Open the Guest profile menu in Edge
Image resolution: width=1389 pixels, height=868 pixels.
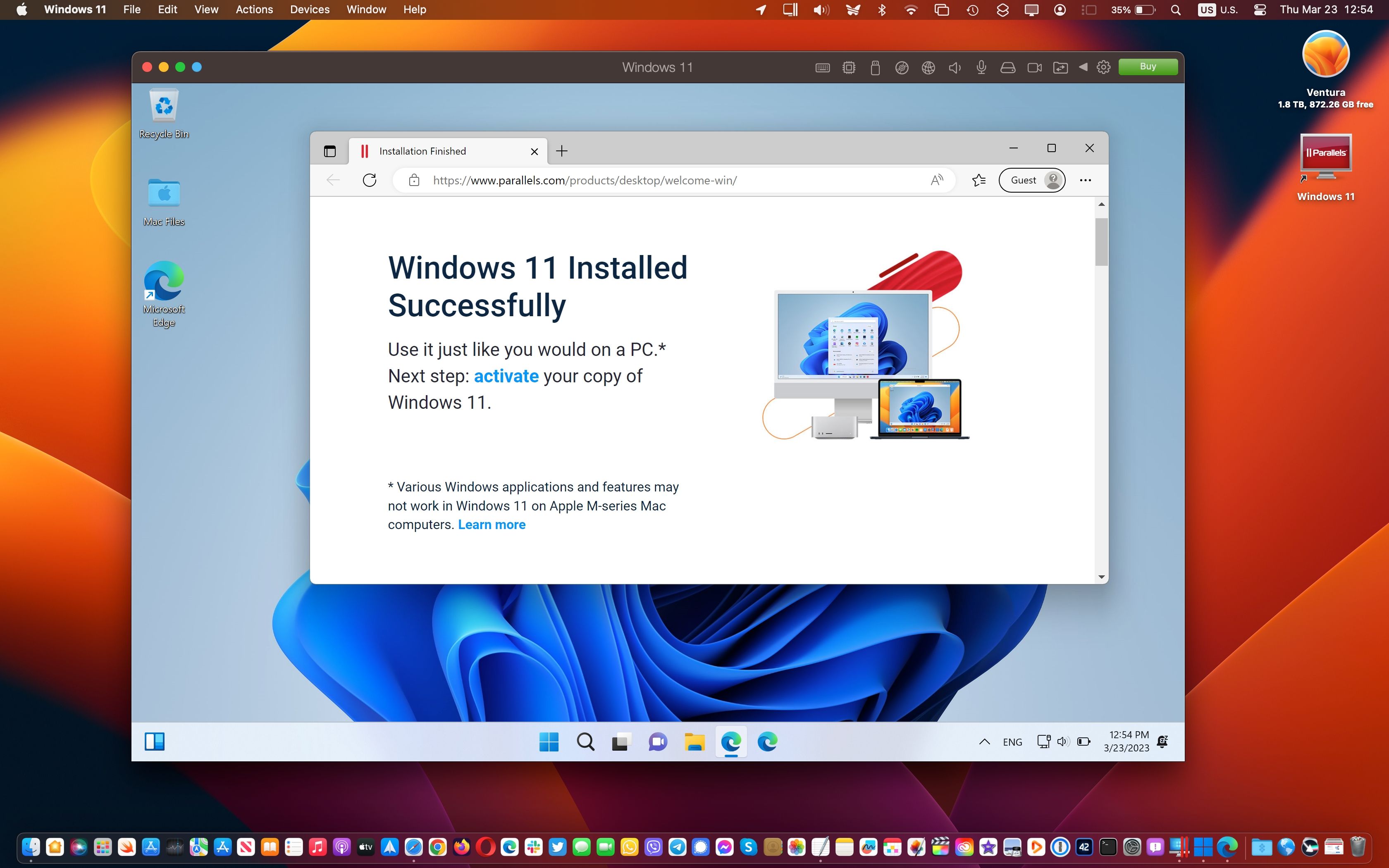pyautogui.click(x=1031, y=180)
